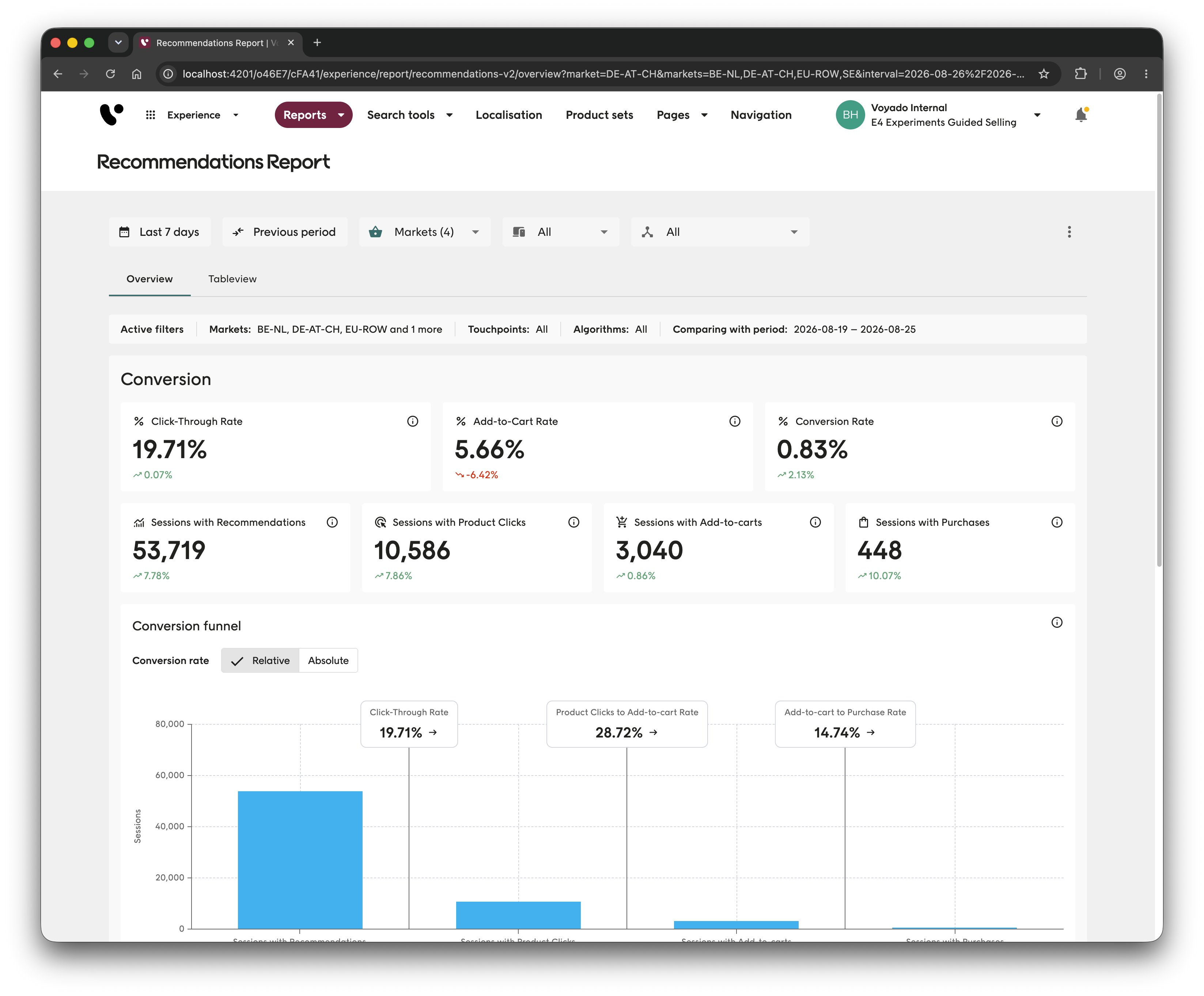Open the browser extensions puzzle icon

point(1081,74)
